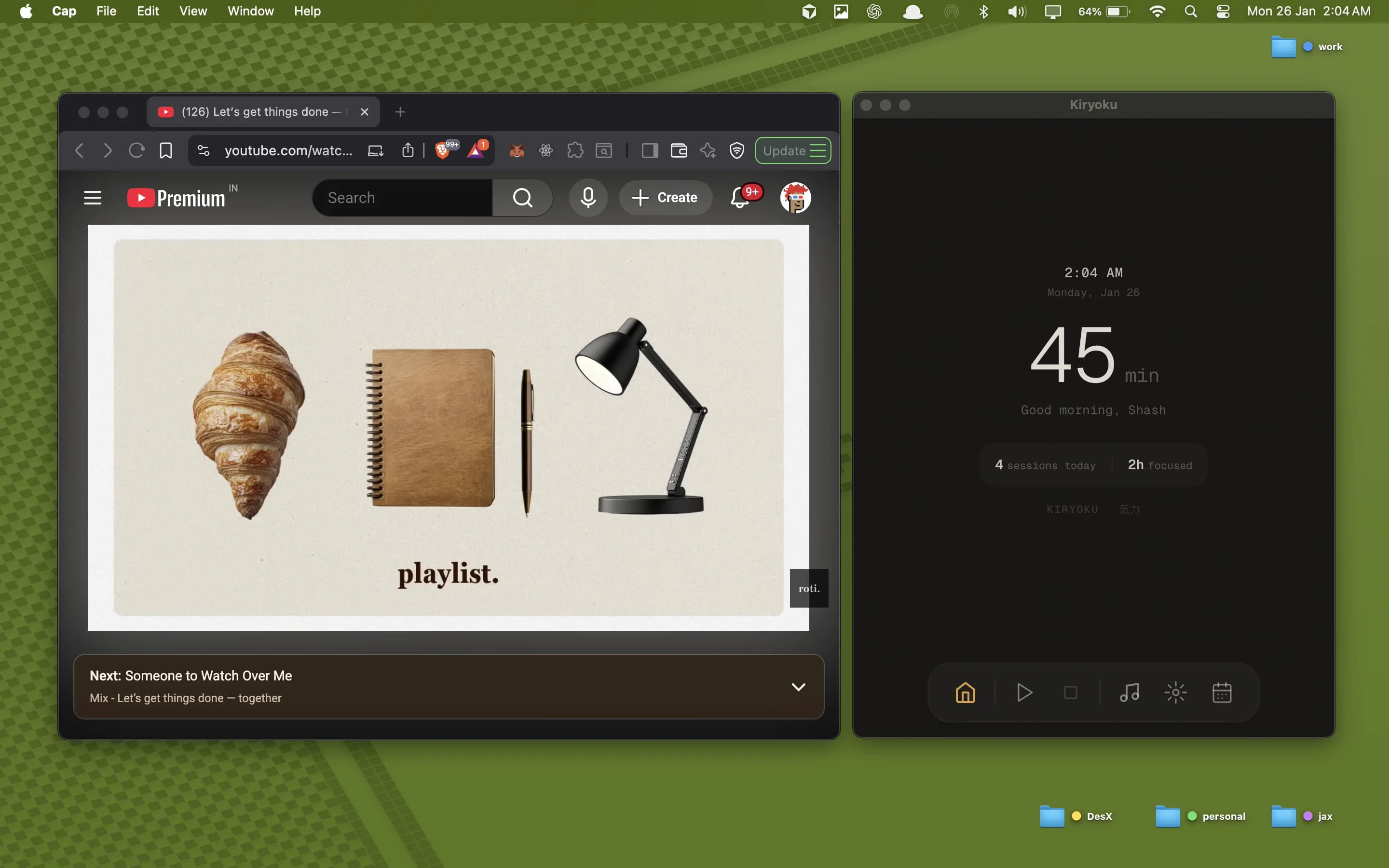Open a new browser tab
The height and width of the screenshot is (868, 1389).
tap(400, 112)
